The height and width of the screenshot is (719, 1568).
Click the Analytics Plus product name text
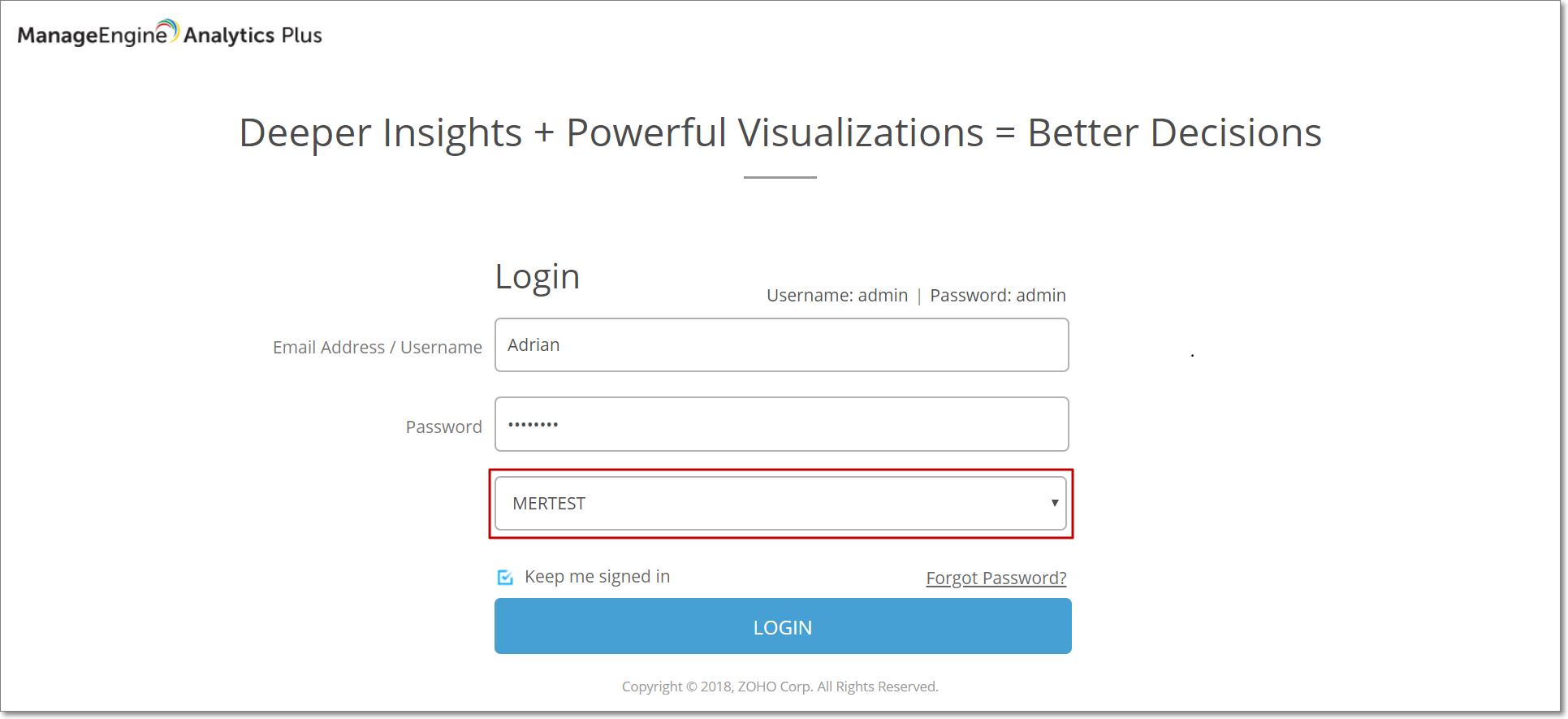pos(253,36)
